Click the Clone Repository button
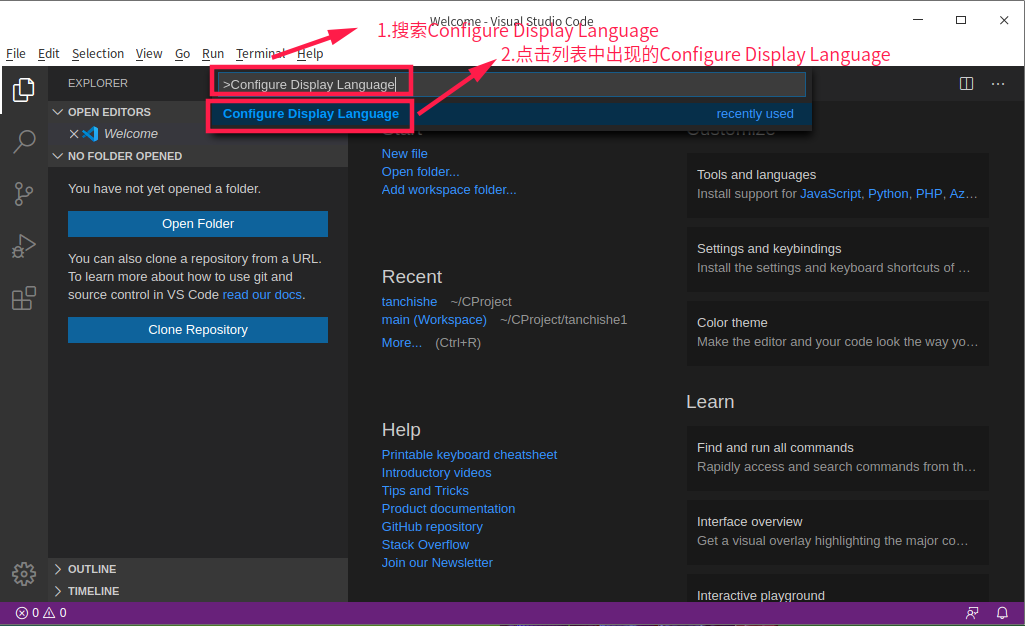Image resolution: width=1025 pixels, height=626 pixels. 197,330
